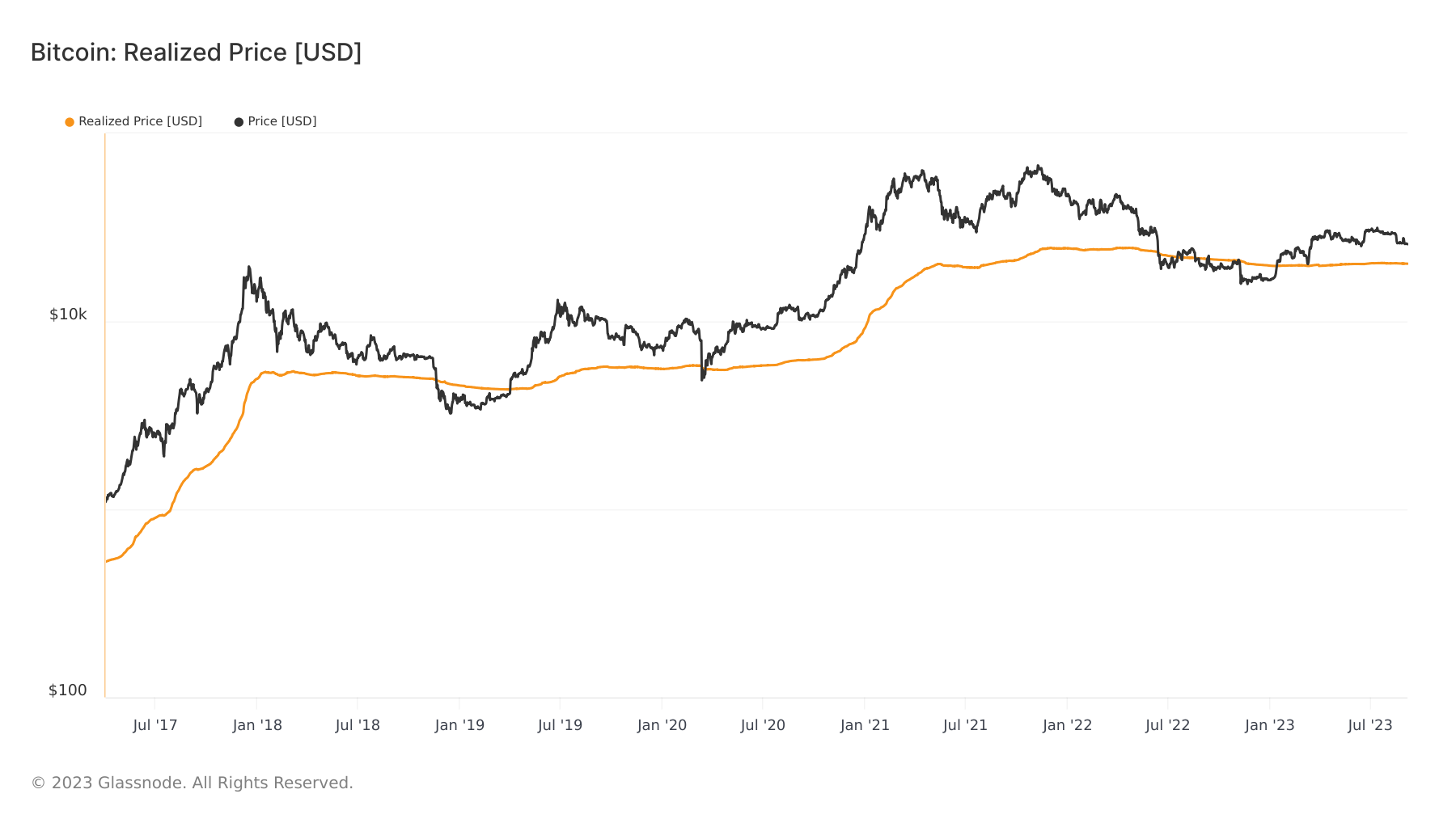Click the Jul '18 date tick label
This screenshot has height=819, width=1456.
[x=358, y=725]
